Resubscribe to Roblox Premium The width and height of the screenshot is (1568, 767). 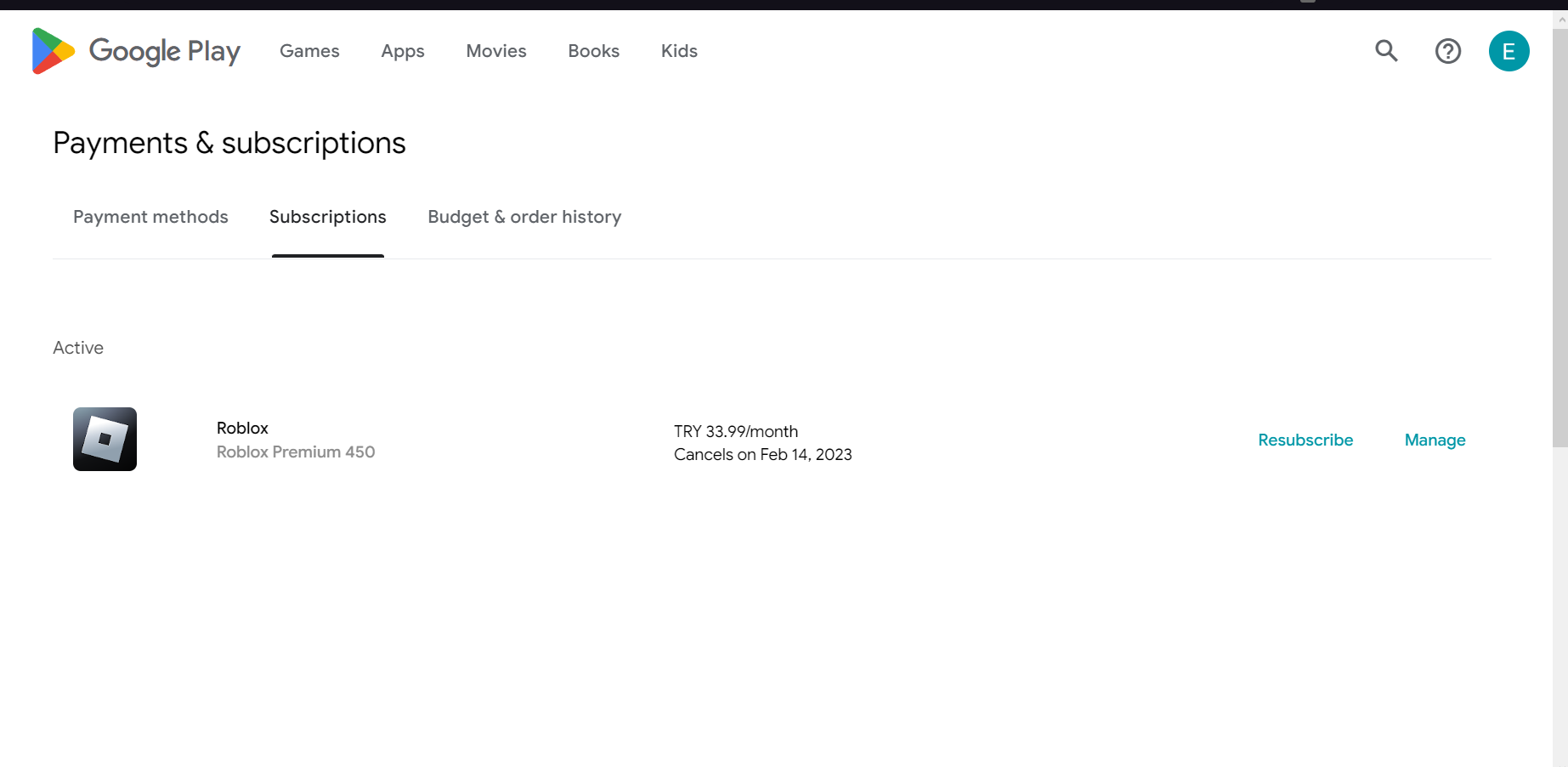point(1305,440)
